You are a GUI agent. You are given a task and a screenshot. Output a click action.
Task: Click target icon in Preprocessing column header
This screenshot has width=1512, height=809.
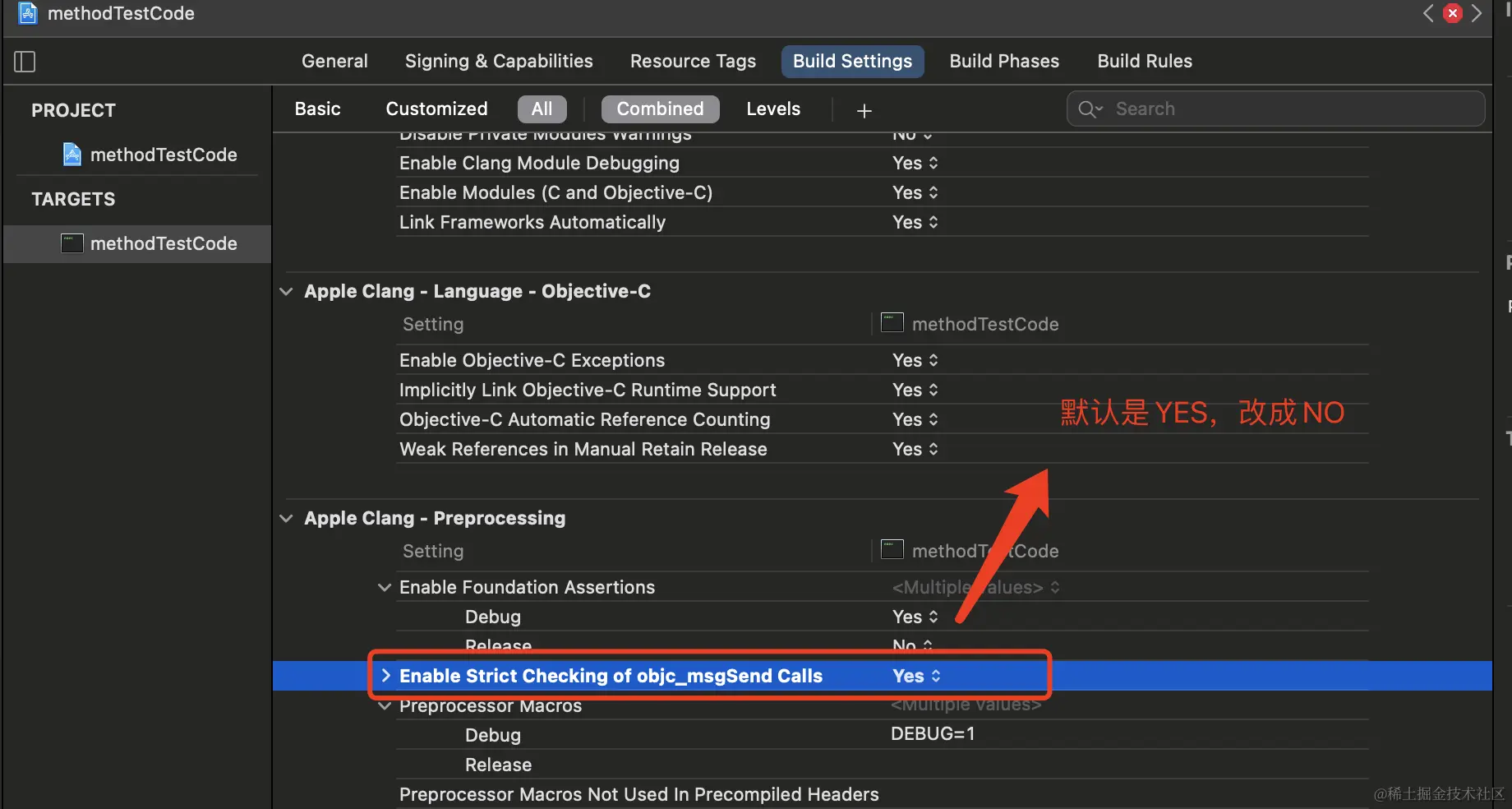pos(892,549)
